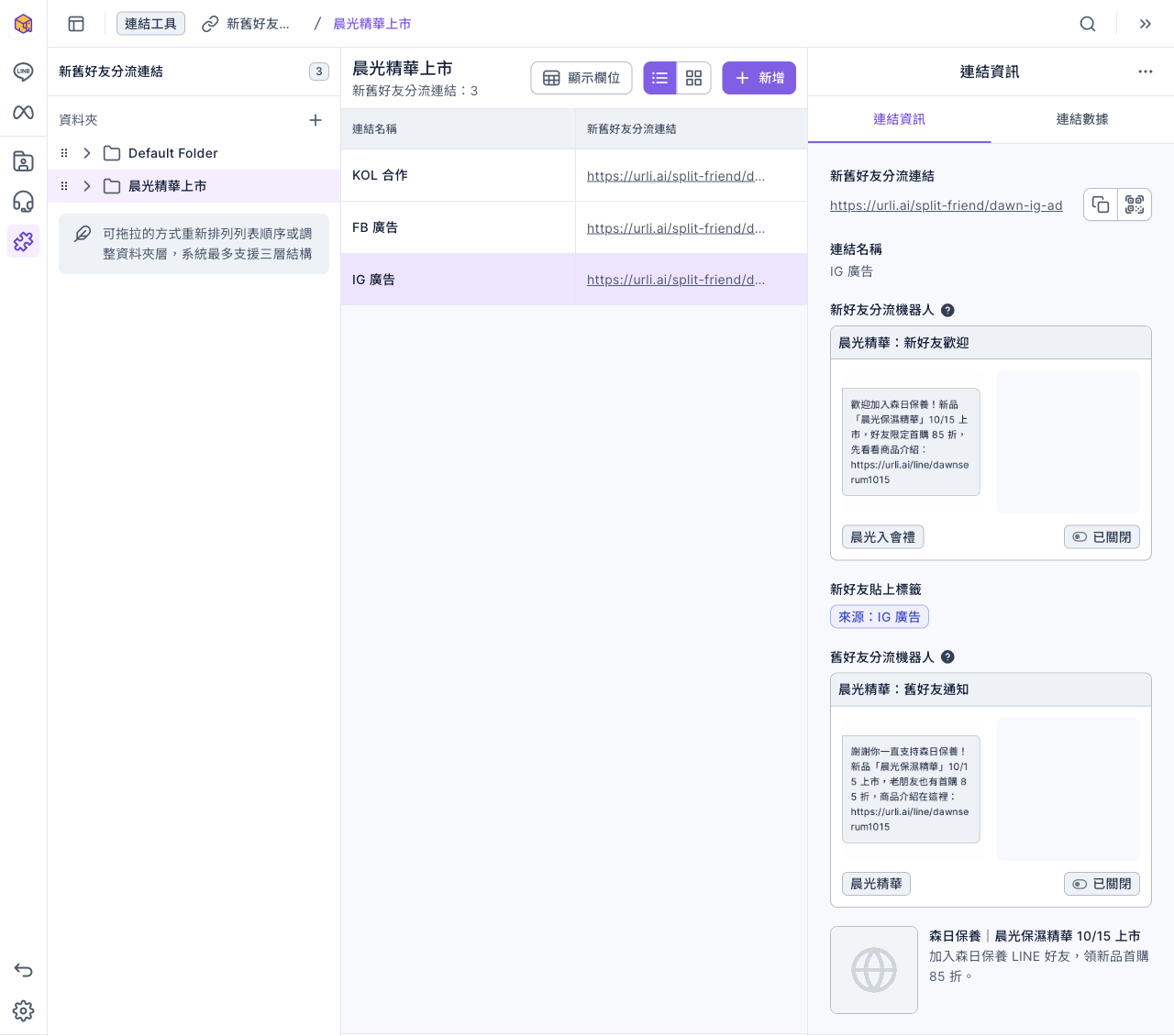Switch to list view

tap(659, 78)
